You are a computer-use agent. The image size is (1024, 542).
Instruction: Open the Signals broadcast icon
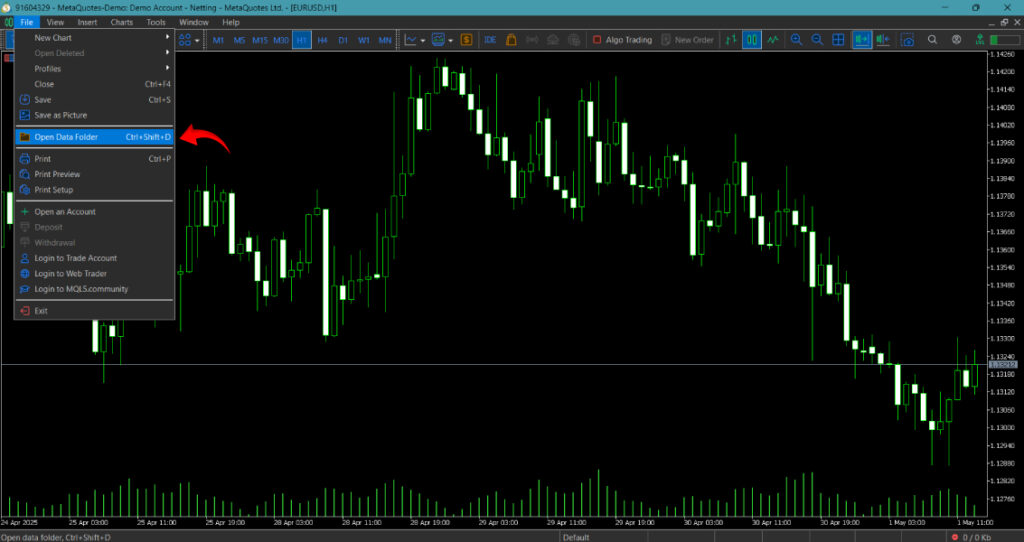tap(532, 40)
